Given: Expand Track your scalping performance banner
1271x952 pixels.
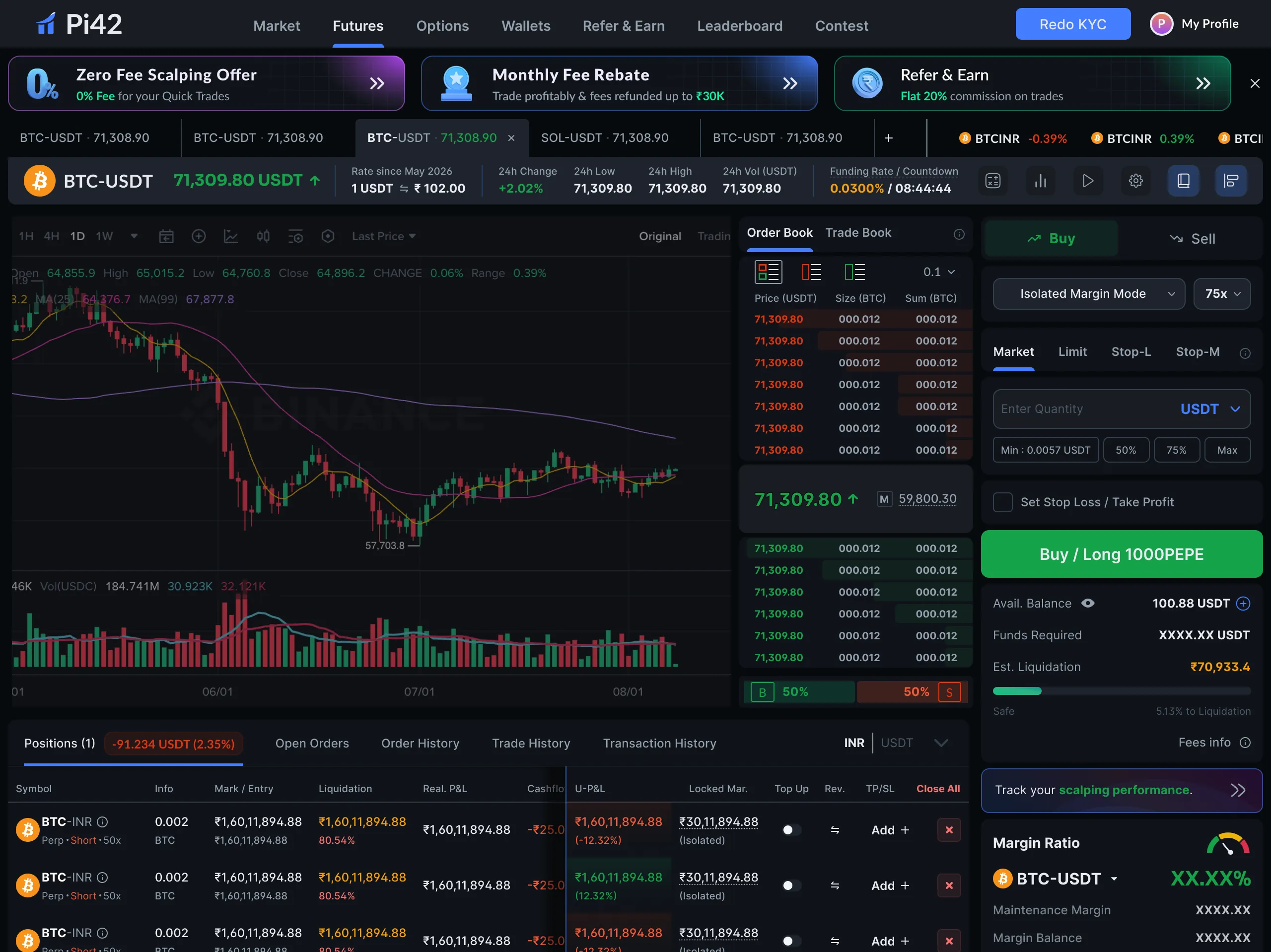Looking at the screenshot, I should 1121,791.
